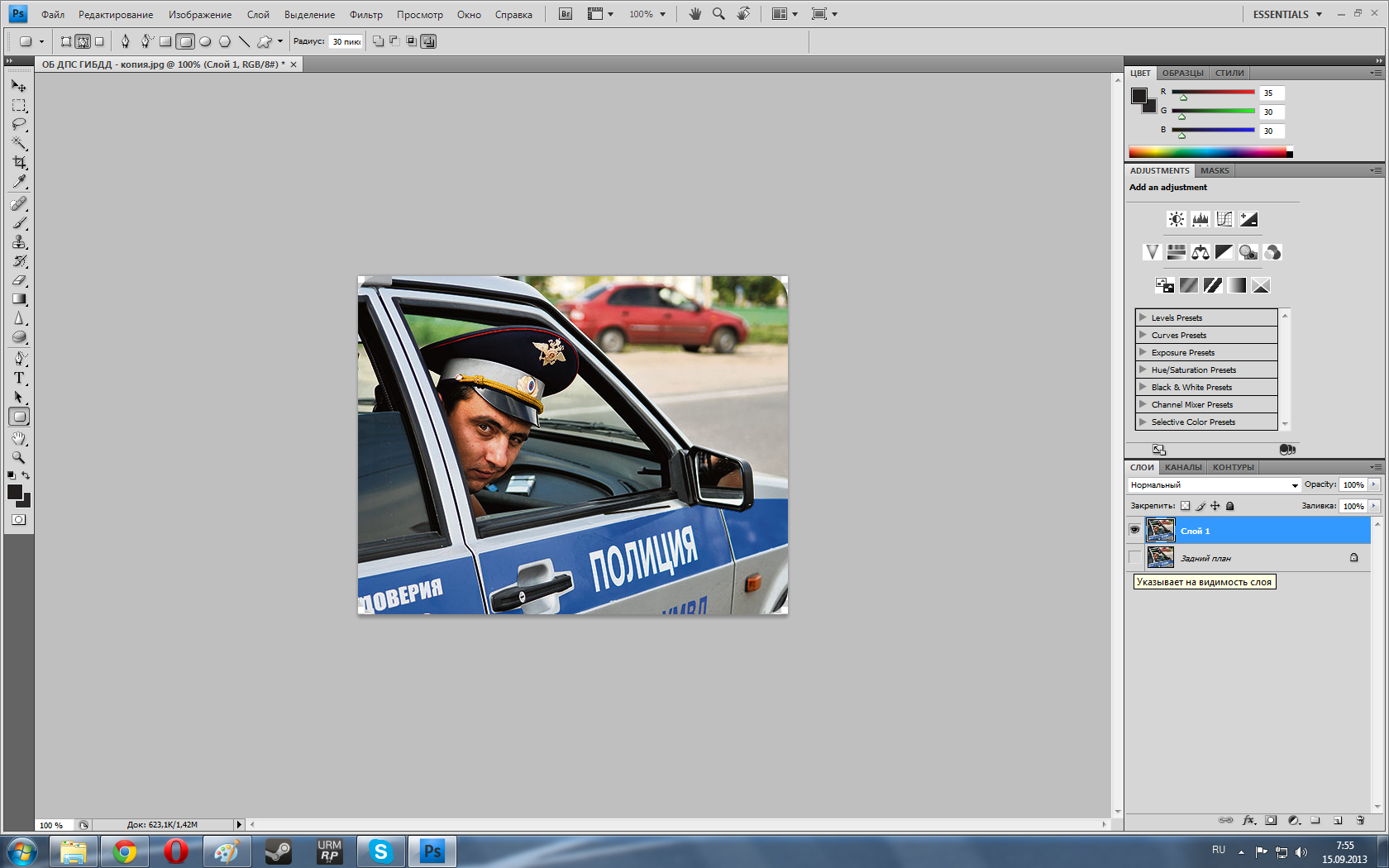Select the Lasso tool
Screen dimensions: 1389x868
[18, 124]
